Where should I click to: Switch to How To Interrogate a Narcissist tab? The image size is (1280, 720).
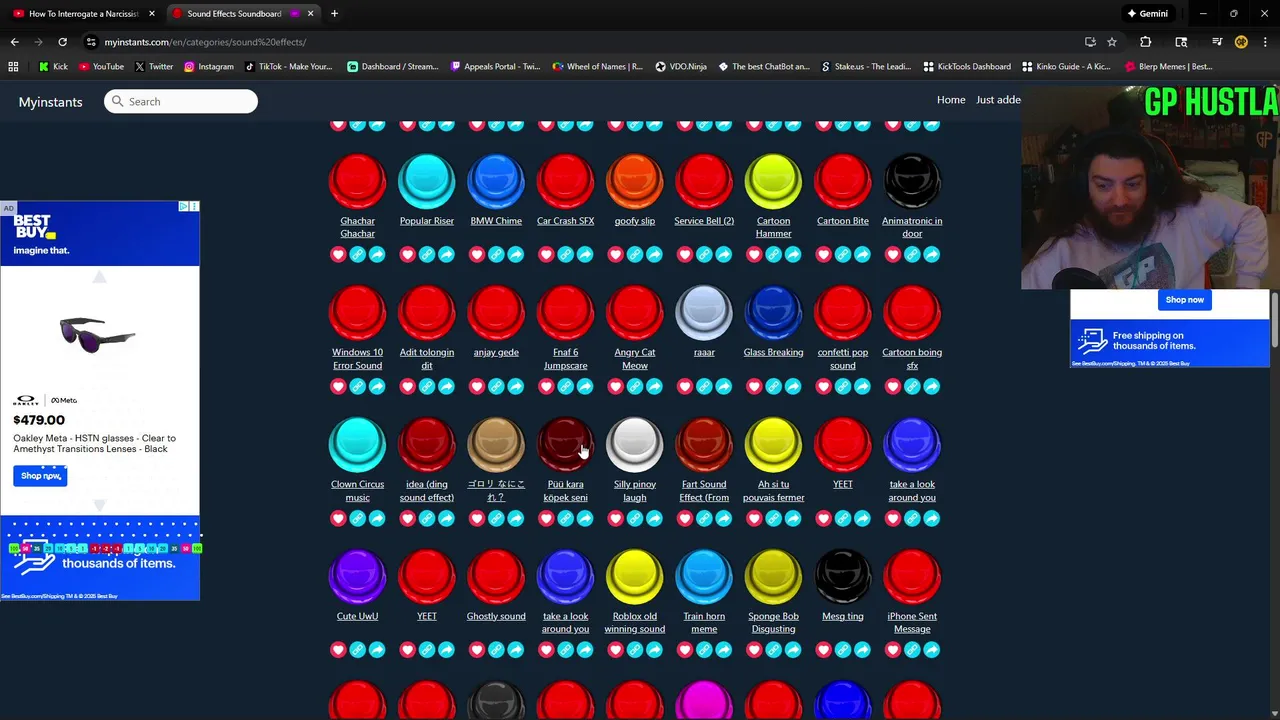(x=84, y=14)
